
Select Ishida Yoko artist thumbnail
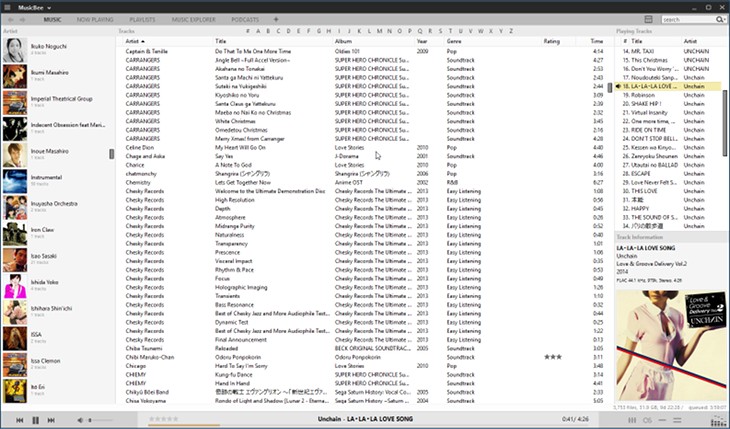click(x=14, y=286)
